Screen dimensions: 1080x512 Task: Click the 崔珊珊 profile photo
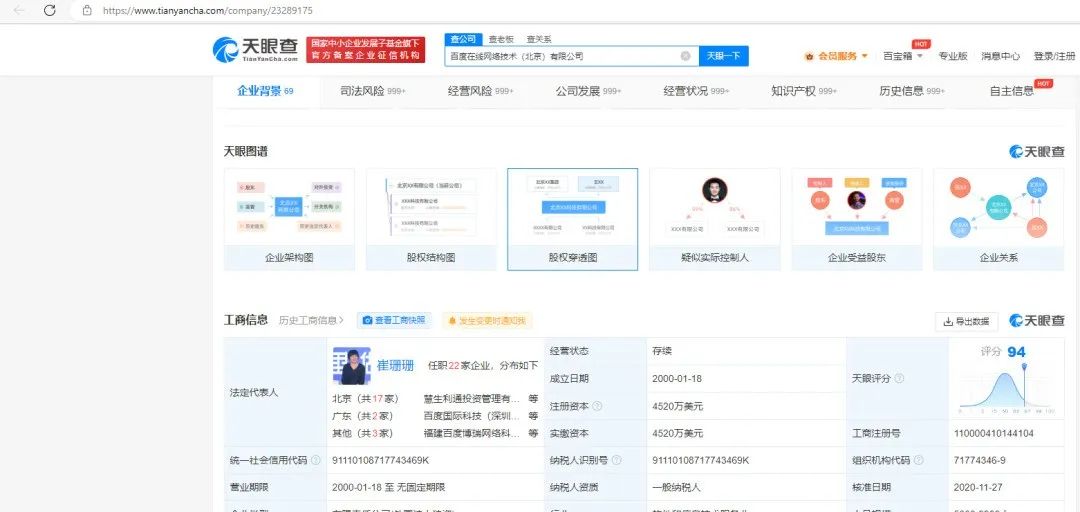(351, 366)
